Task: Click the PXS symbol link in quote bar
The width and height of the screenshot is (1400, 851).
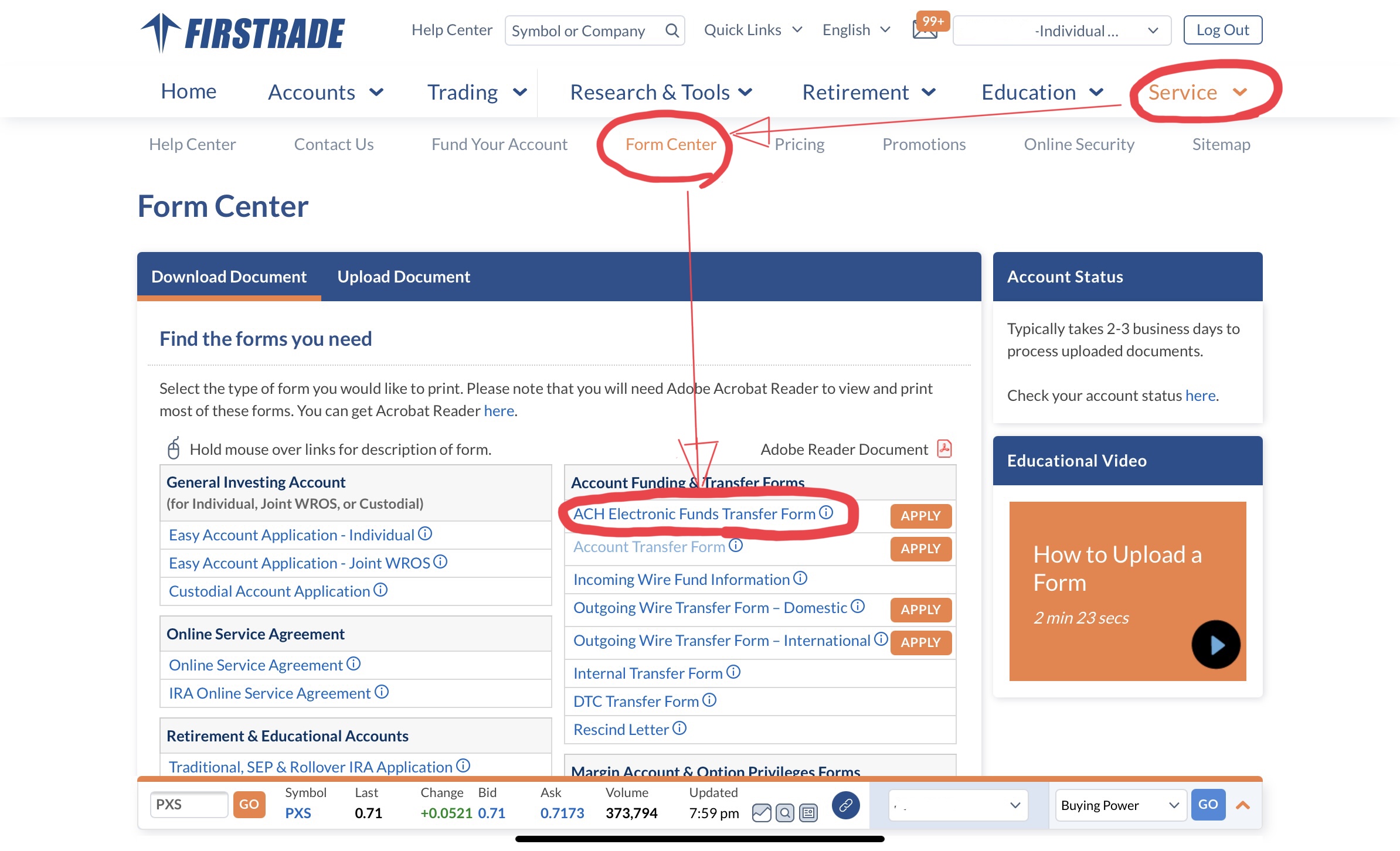Action: [298, 813]
